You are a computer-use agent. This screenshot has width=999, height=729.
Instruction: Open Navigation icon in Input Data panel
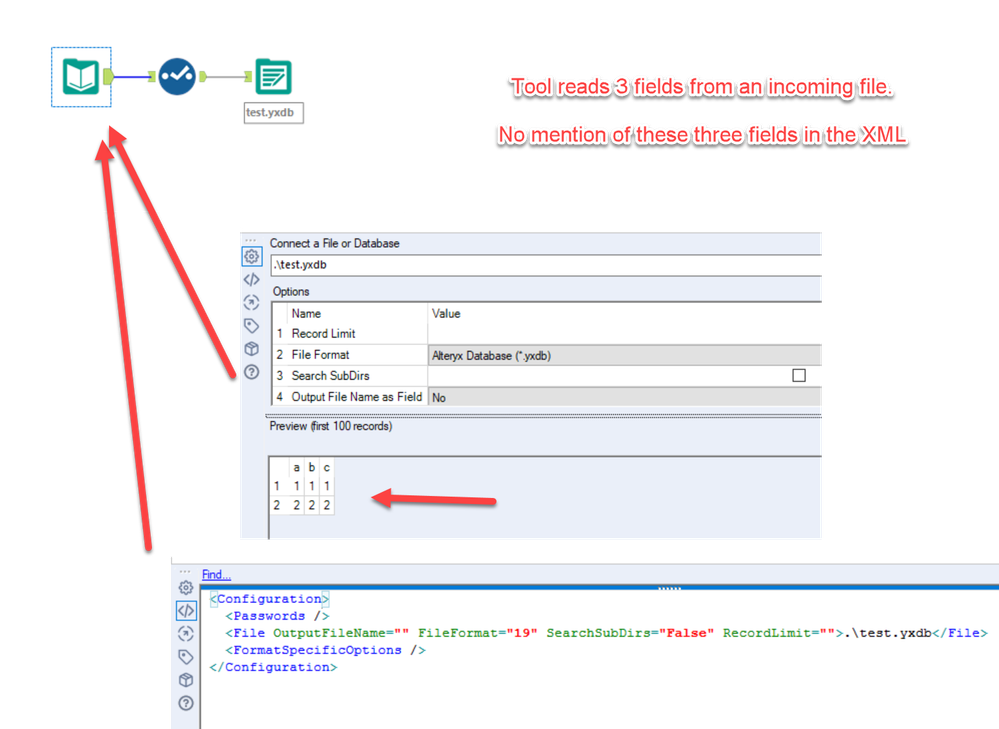pos(252,303)
